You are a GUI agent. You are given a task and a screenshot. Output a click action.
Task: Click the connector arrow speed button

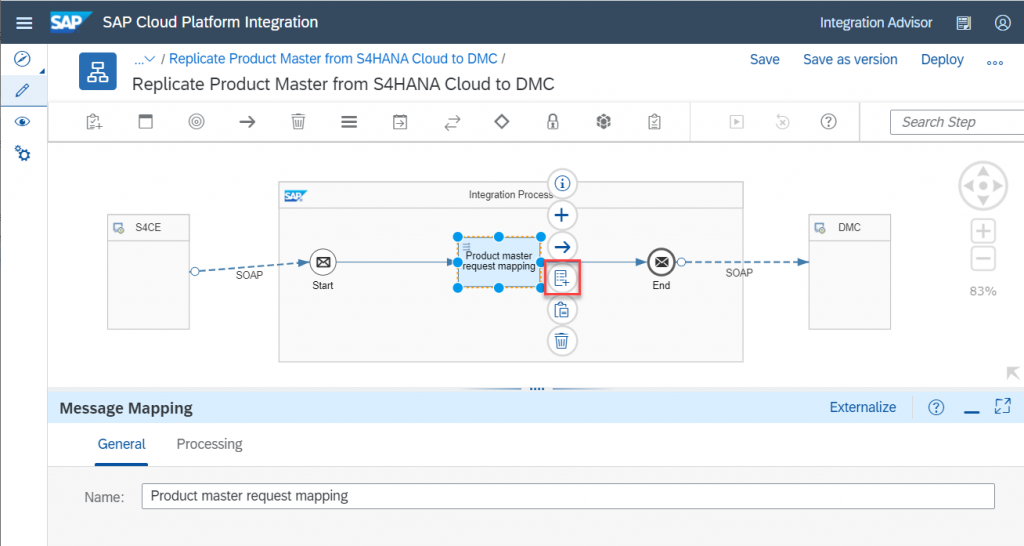coord(562,247)
